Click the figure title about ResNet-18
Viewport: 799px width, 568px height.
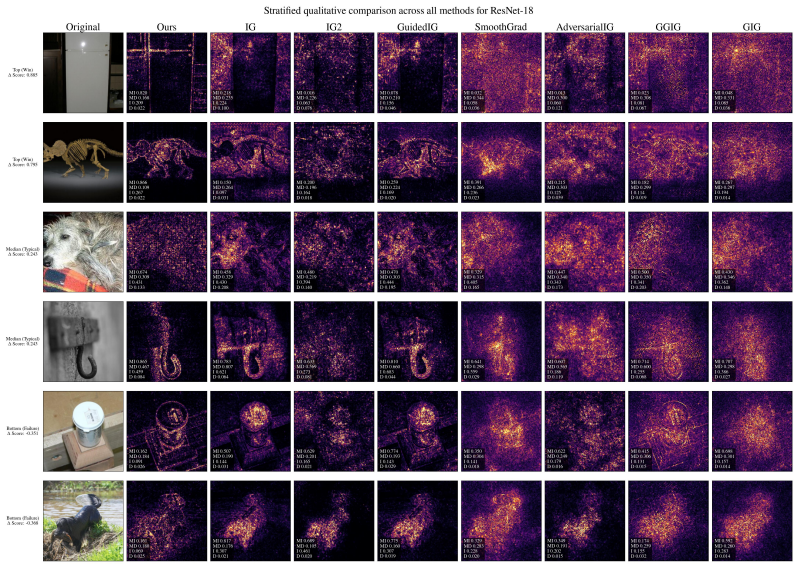[398, 10]
